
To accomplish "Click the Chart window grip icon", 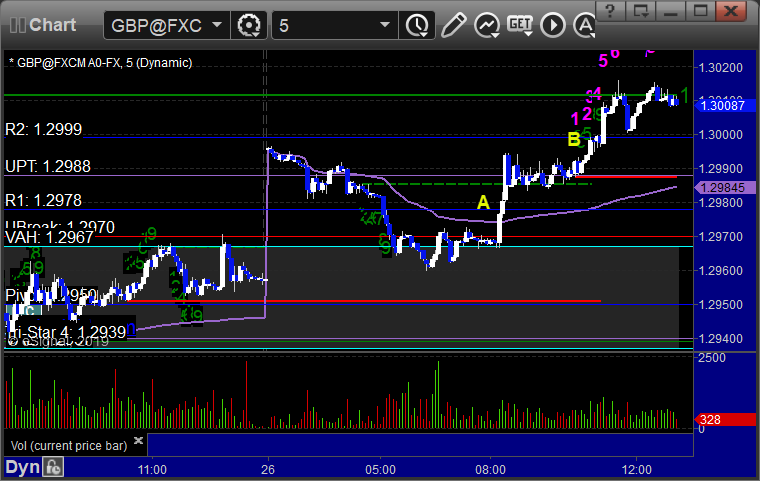I will click(x=18, y=25).
